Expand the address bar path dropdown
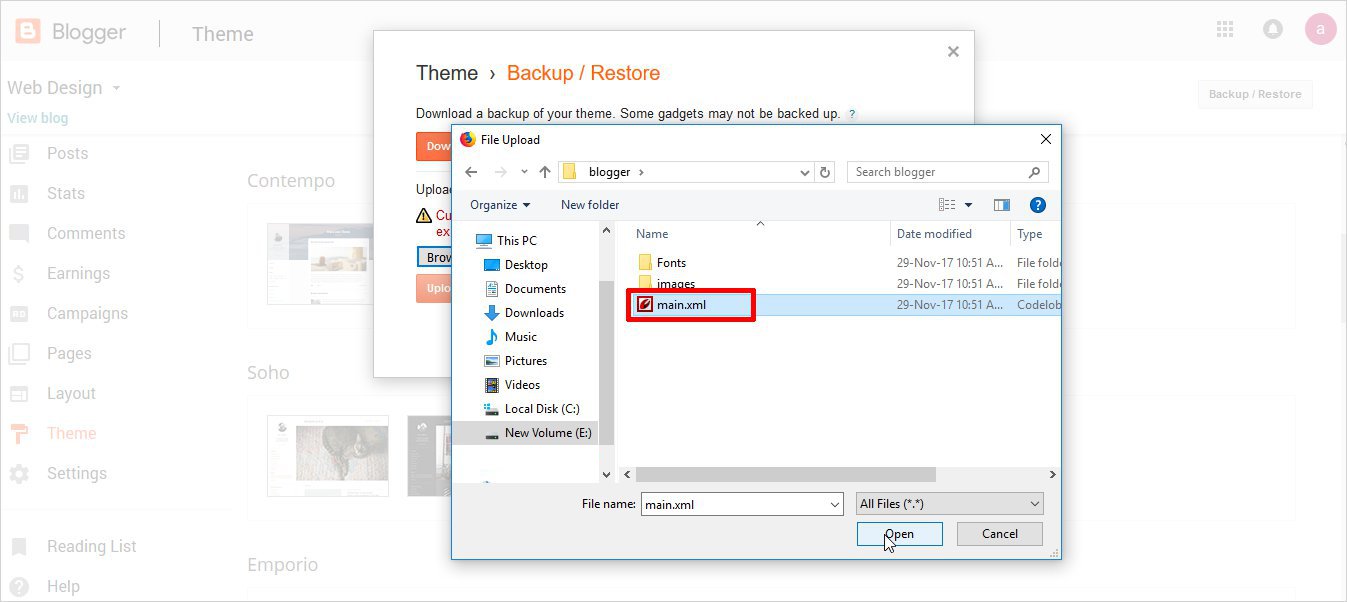Viewport: 1347px width, 602px height. (x=805, y=172)
